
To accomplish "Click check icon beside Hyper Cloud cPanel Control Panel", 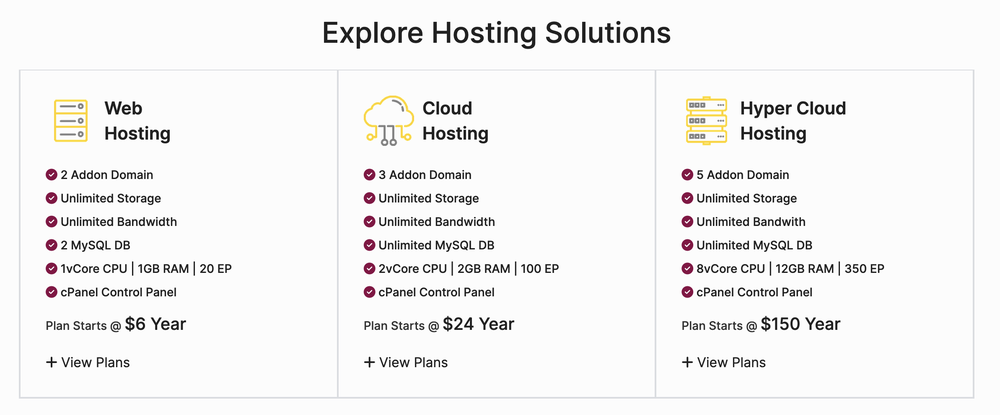I will click(x=688, y=292).
